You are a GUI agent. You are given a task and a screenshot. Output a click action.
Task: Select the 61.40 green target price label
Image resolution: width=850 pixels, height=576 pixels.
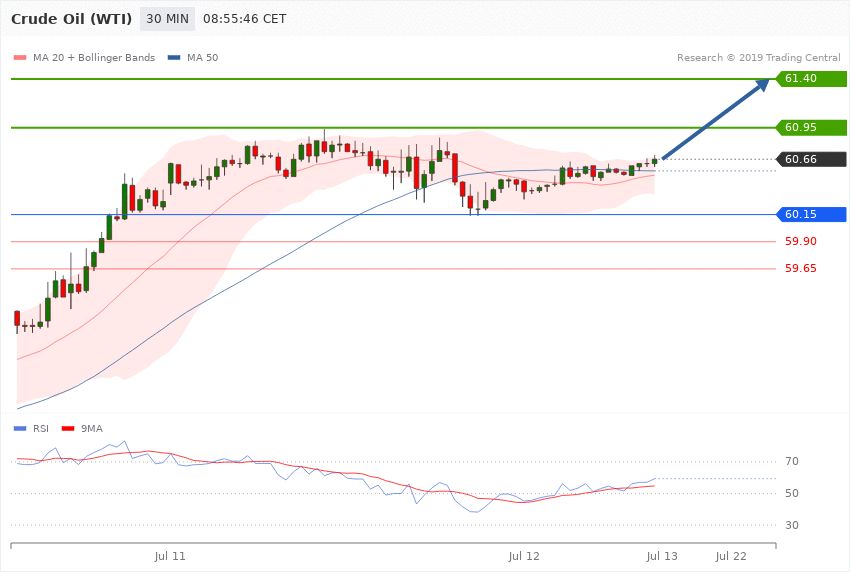tap(812, 79)
